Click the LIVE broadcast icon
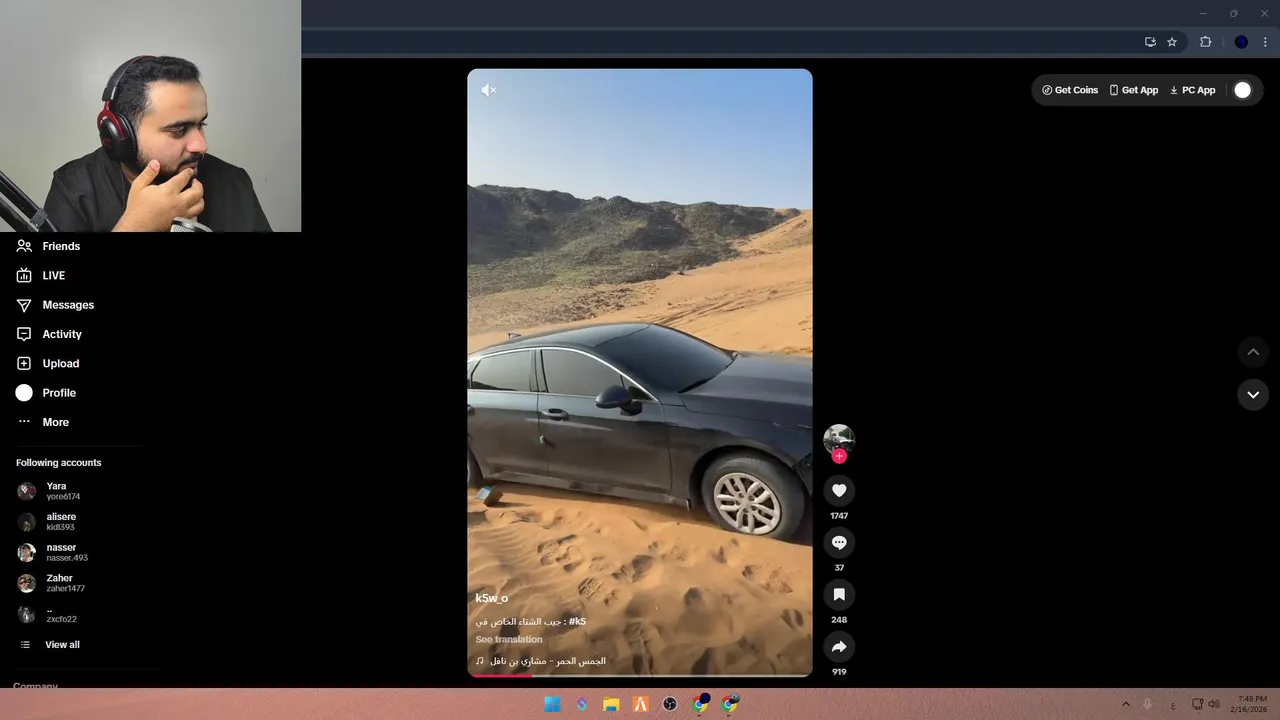The width and height of the screenshot is (1280, 720). pyautogui.click(x=24, y=275)
